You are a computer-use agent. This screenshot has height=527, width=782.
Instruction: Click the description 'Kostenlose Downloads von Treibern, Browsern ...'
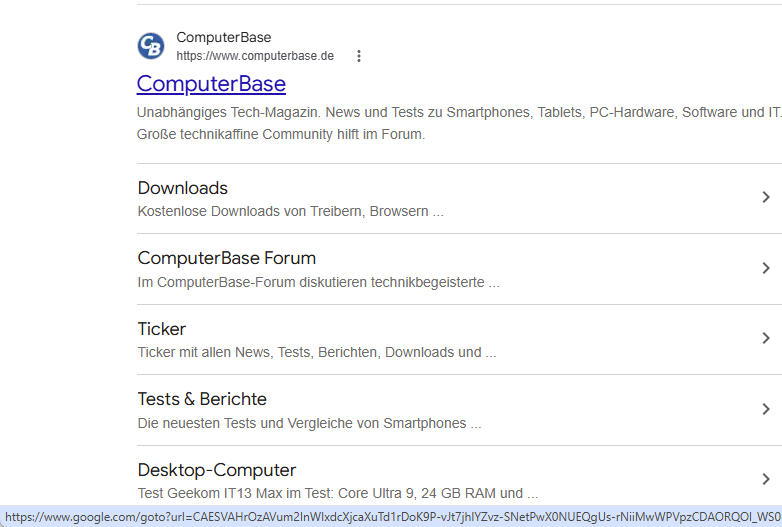pos(290,211)
